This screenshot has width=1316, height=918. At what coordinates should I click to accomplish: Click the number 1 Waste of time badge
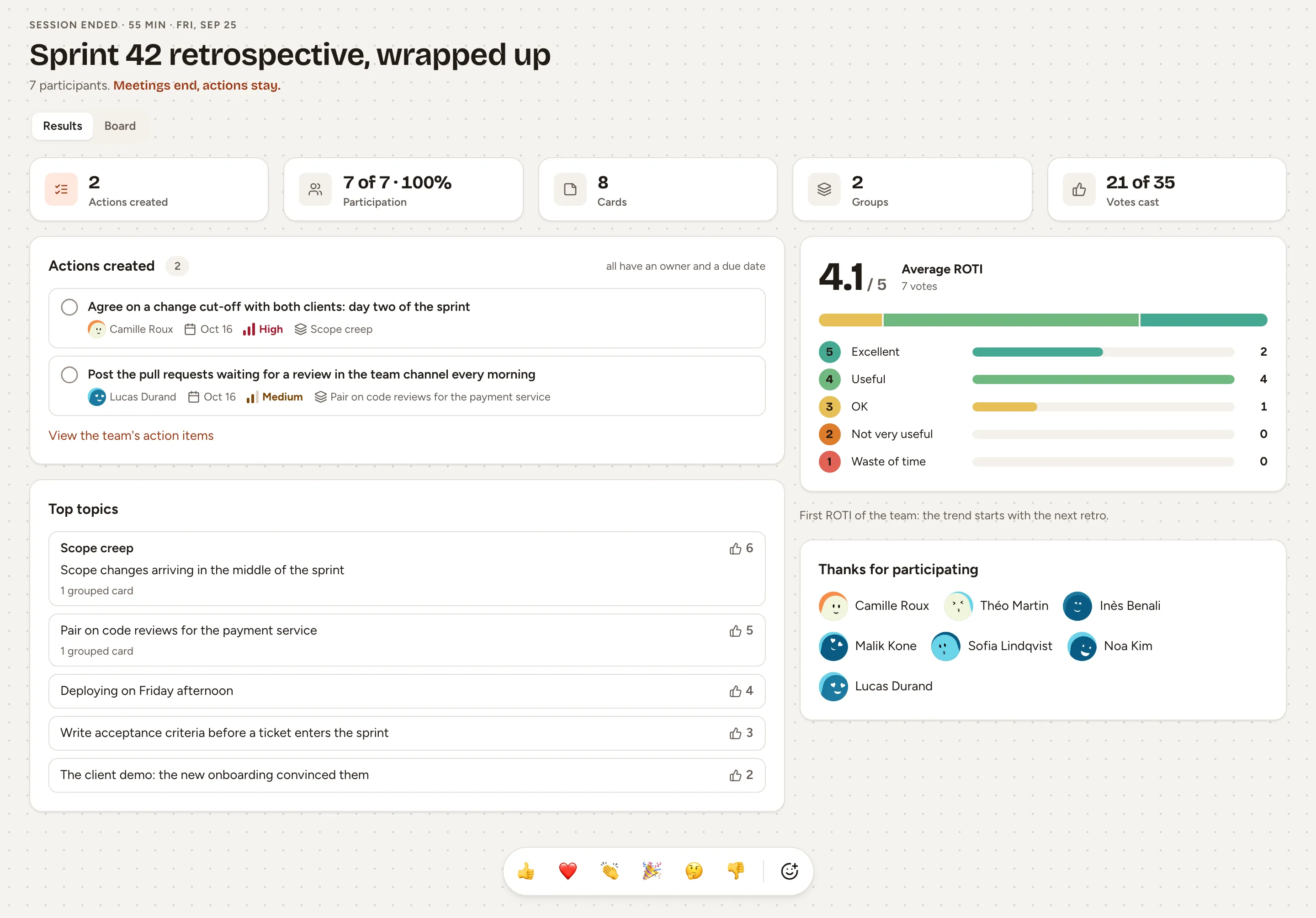829,462
